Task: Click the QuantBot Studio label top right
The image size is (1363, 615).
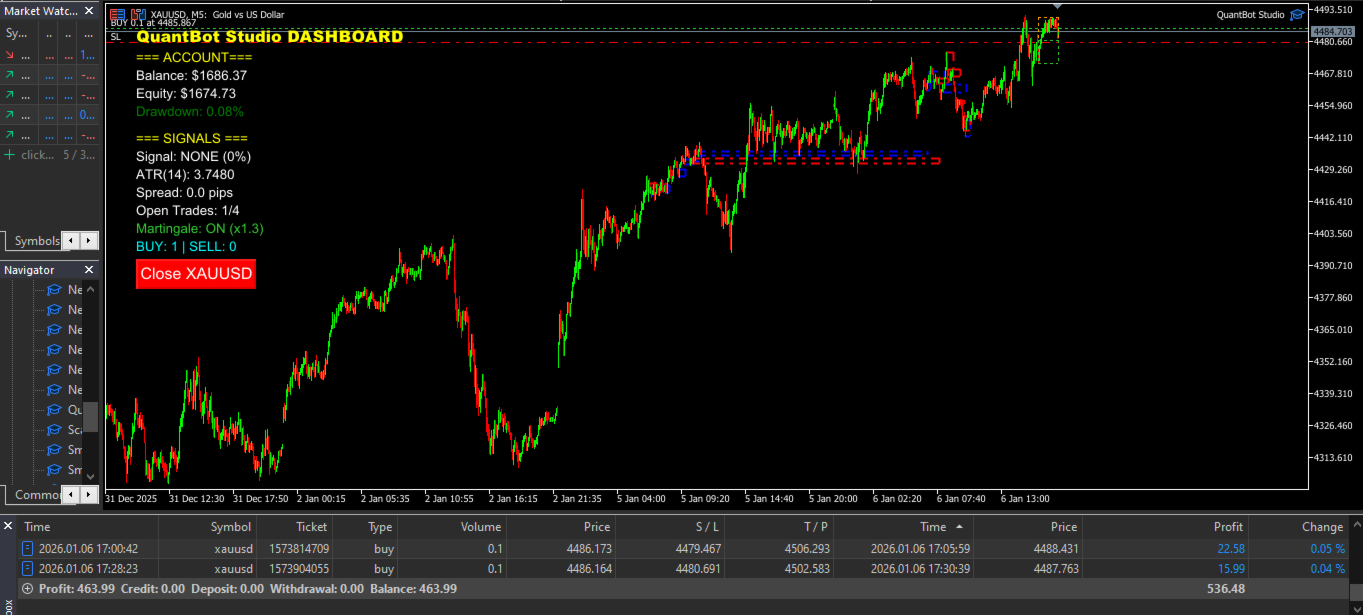Action: pyautogui.click(x=1250, y=14)
